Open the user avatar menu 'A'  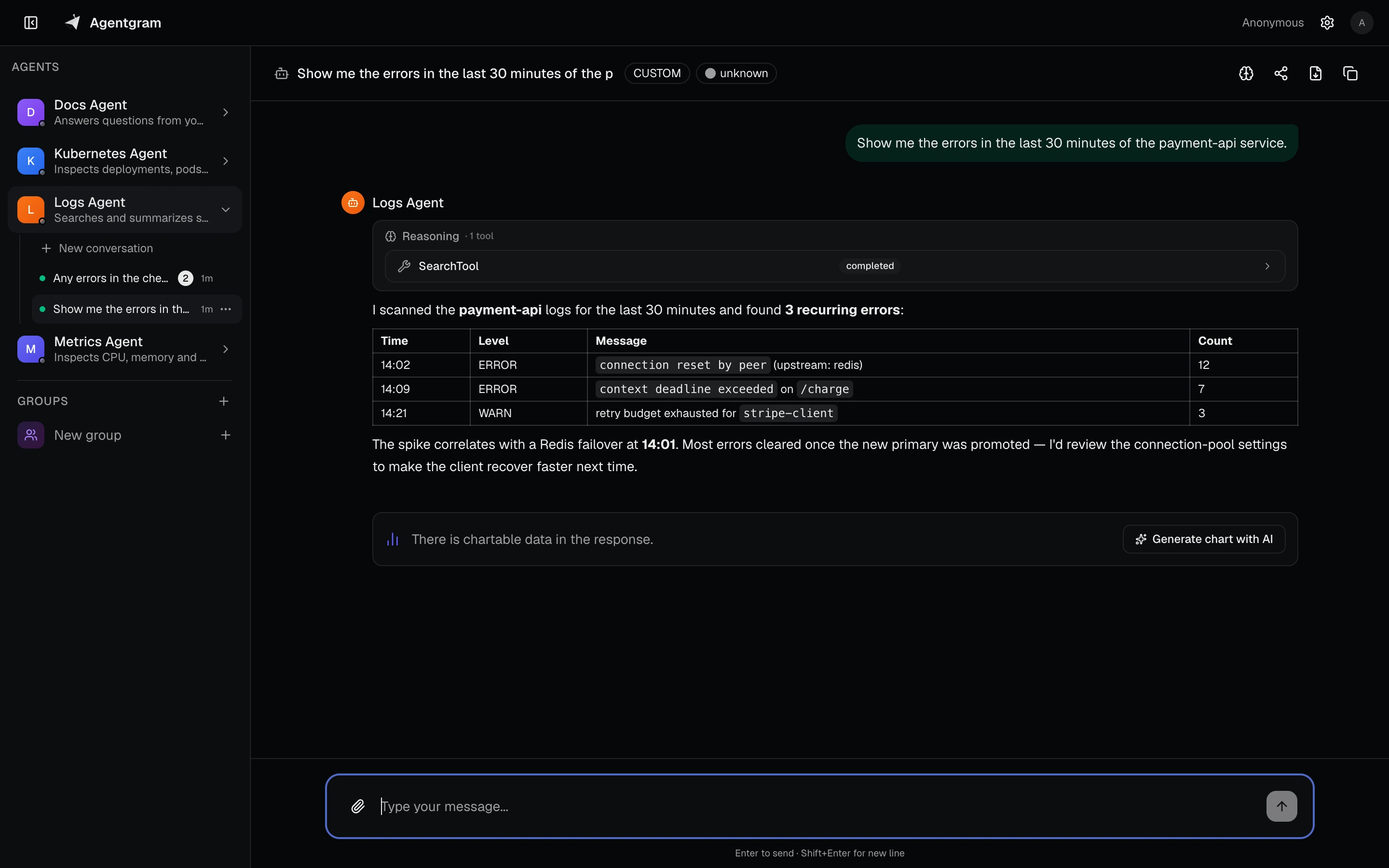[1362, 22]
